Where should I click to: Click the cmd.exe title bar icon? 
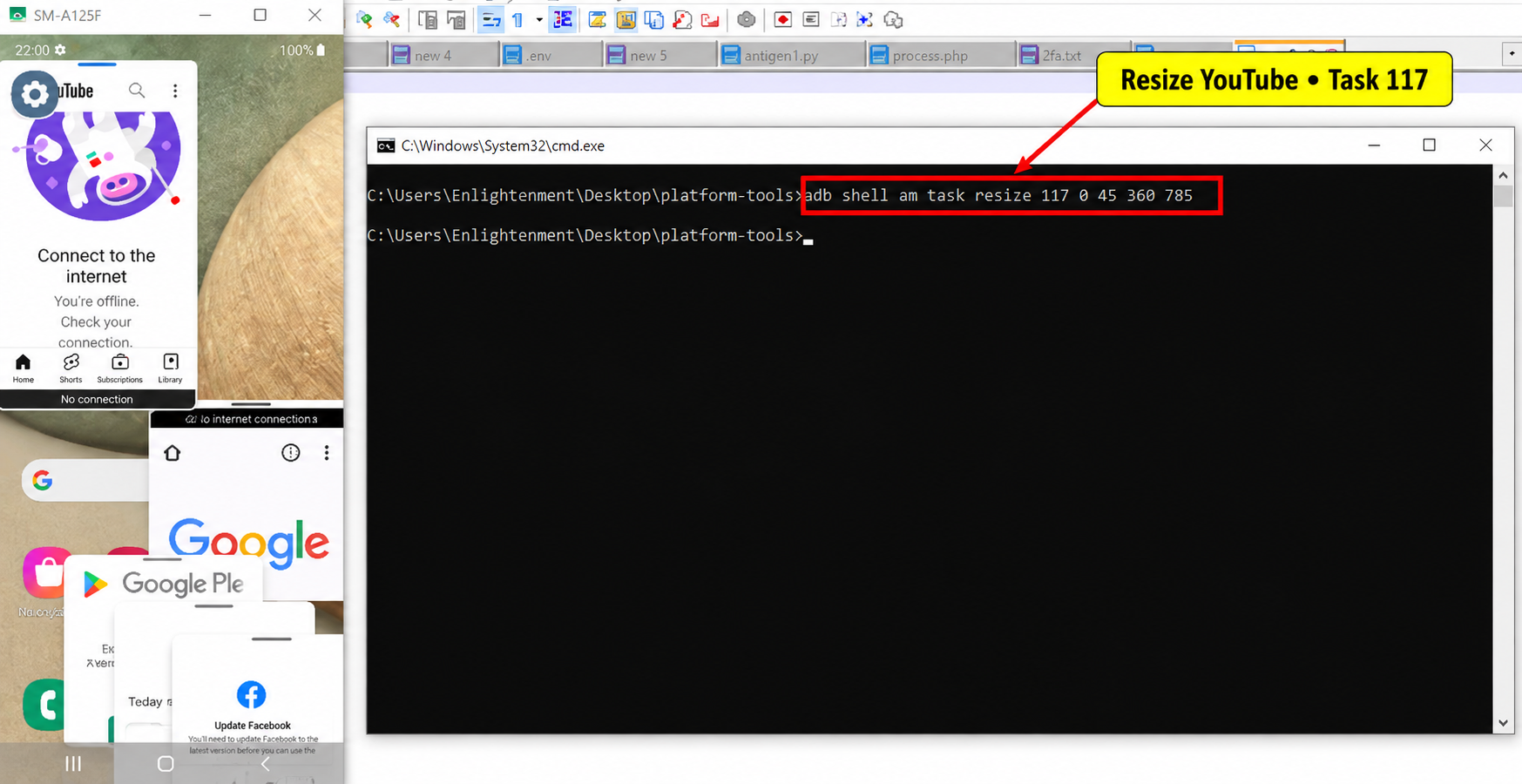click(x=386, y=145)
